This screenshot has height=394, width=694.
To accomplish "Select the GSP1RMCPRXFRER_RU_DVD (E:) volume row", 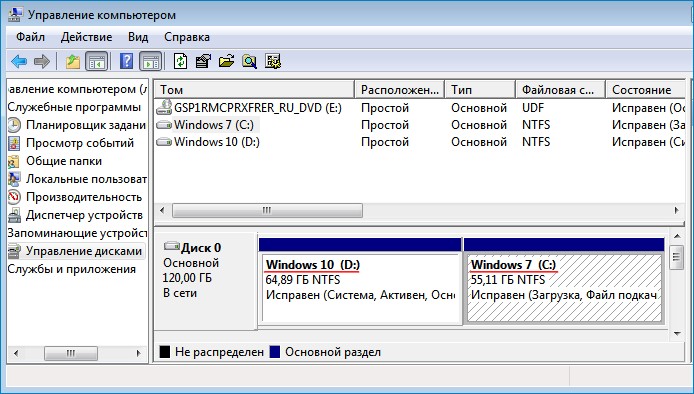I will click(x=420, y=108).
